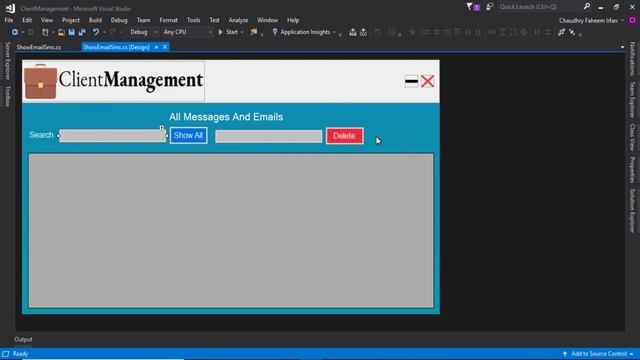Select the Search text box on the form
Screen dimensions: 640x360
coord(113,136)
